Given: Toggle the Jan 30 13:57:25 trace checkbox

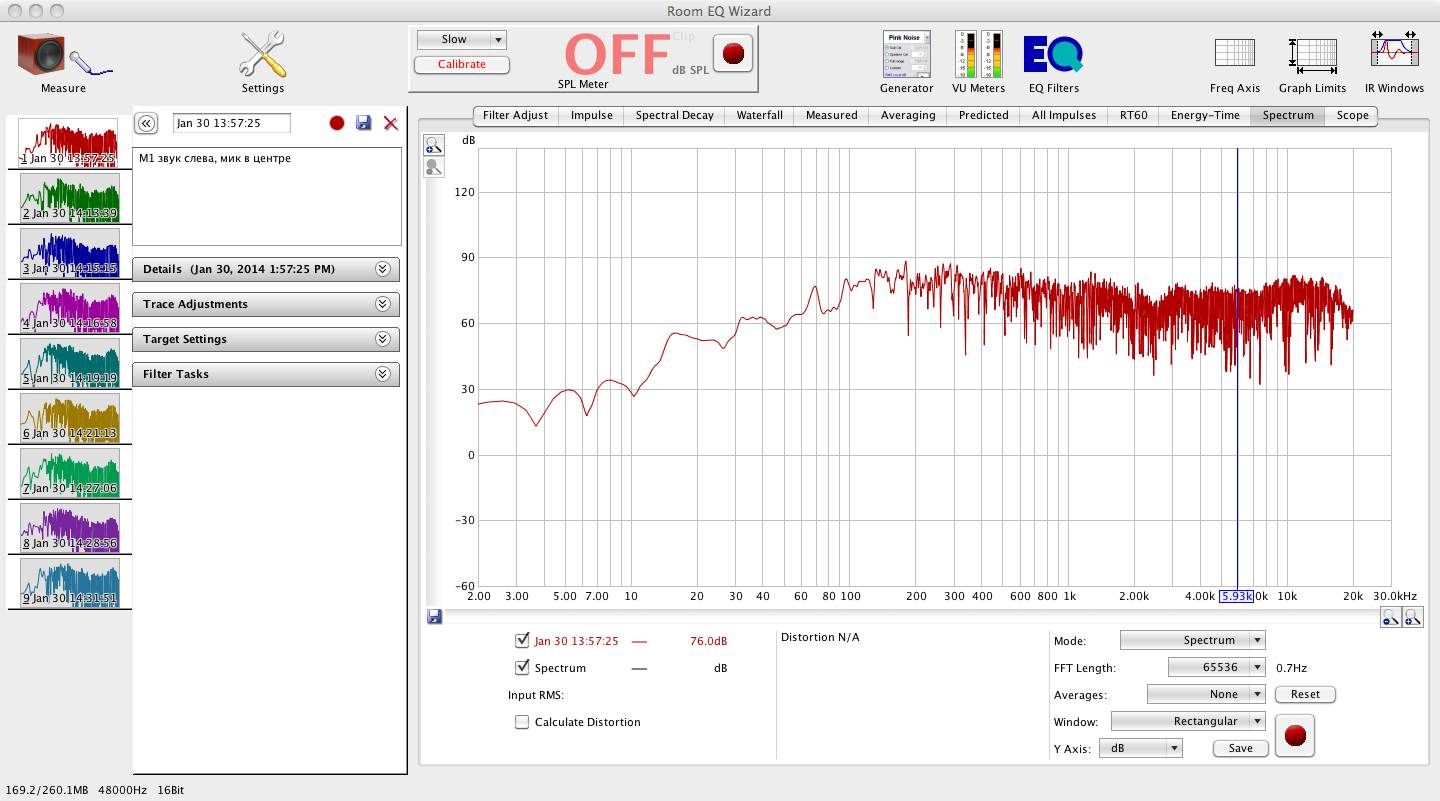Looking at the screenshot, I should click(521, 641).
